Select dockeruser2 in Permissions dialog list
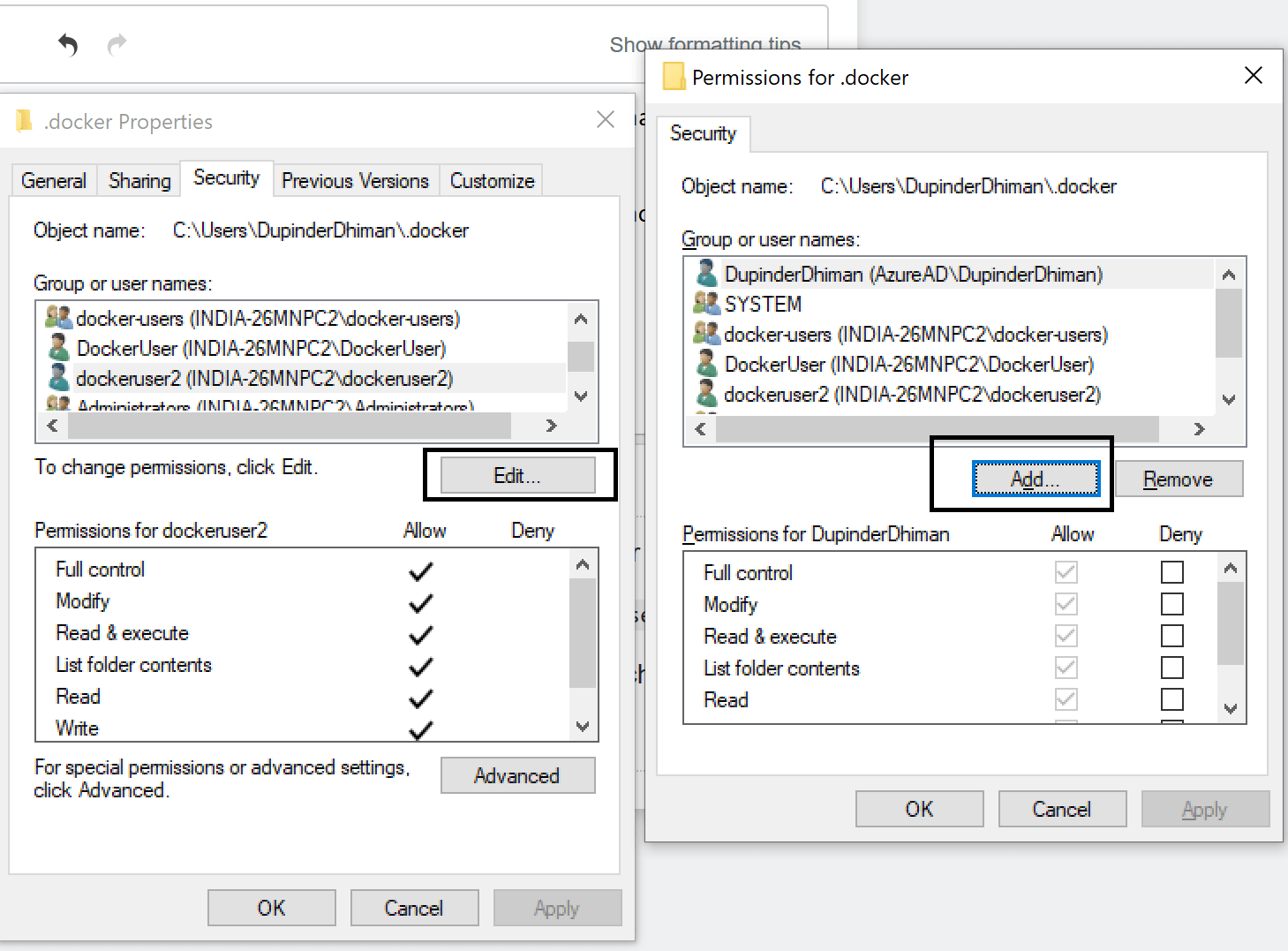 pyautogui.click(x=911, y=395)
